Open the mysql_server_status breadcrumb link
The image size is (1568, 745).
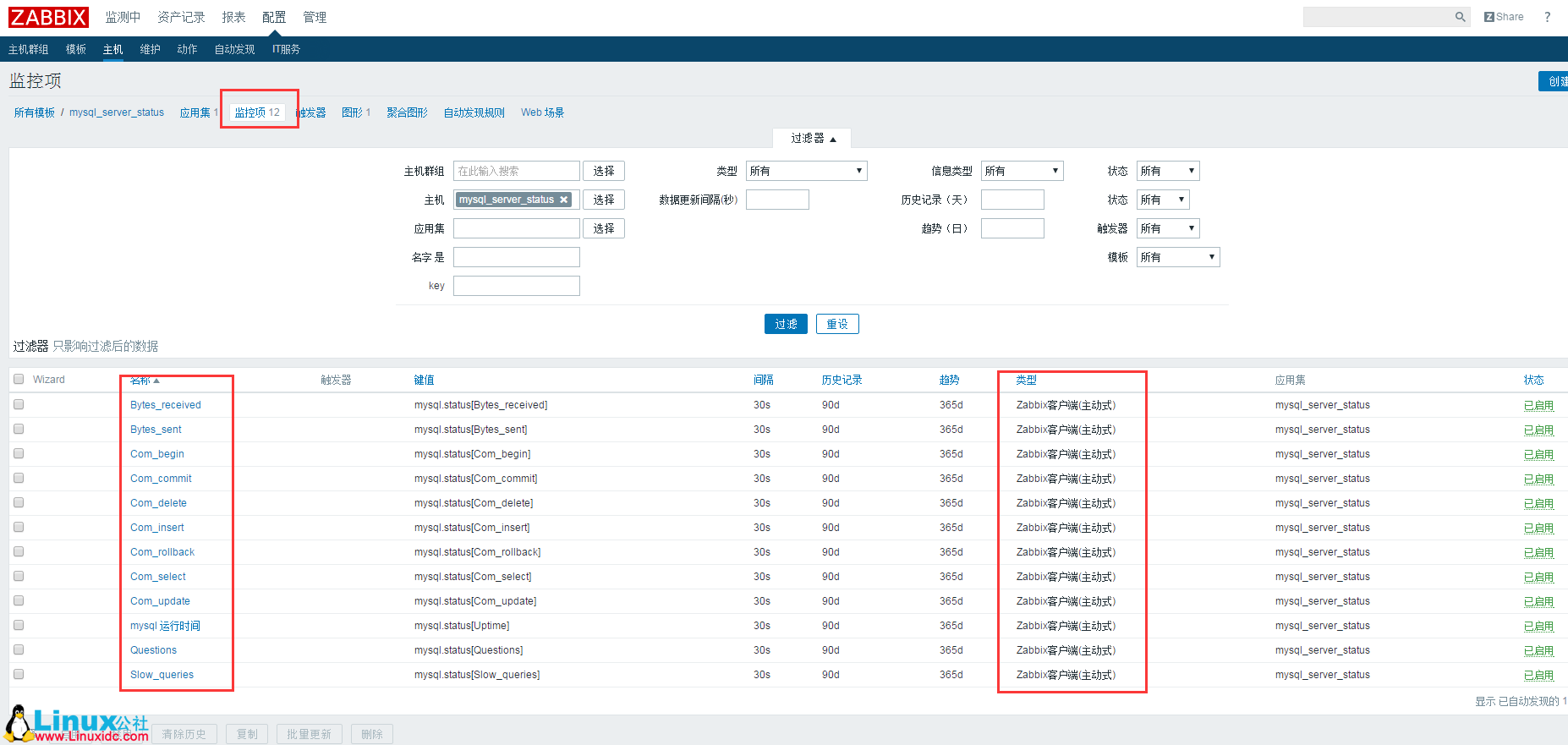pyautogui.click(x=117, y=112)
